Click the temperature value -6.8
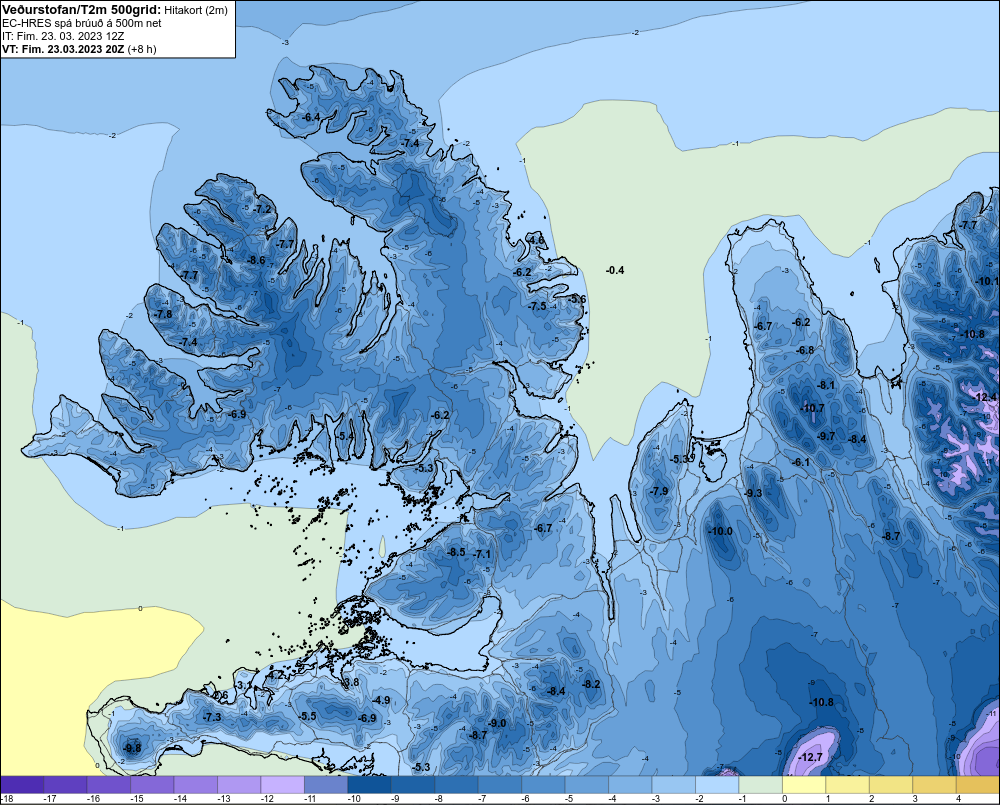1000x805 pixels. click(805, 350)
